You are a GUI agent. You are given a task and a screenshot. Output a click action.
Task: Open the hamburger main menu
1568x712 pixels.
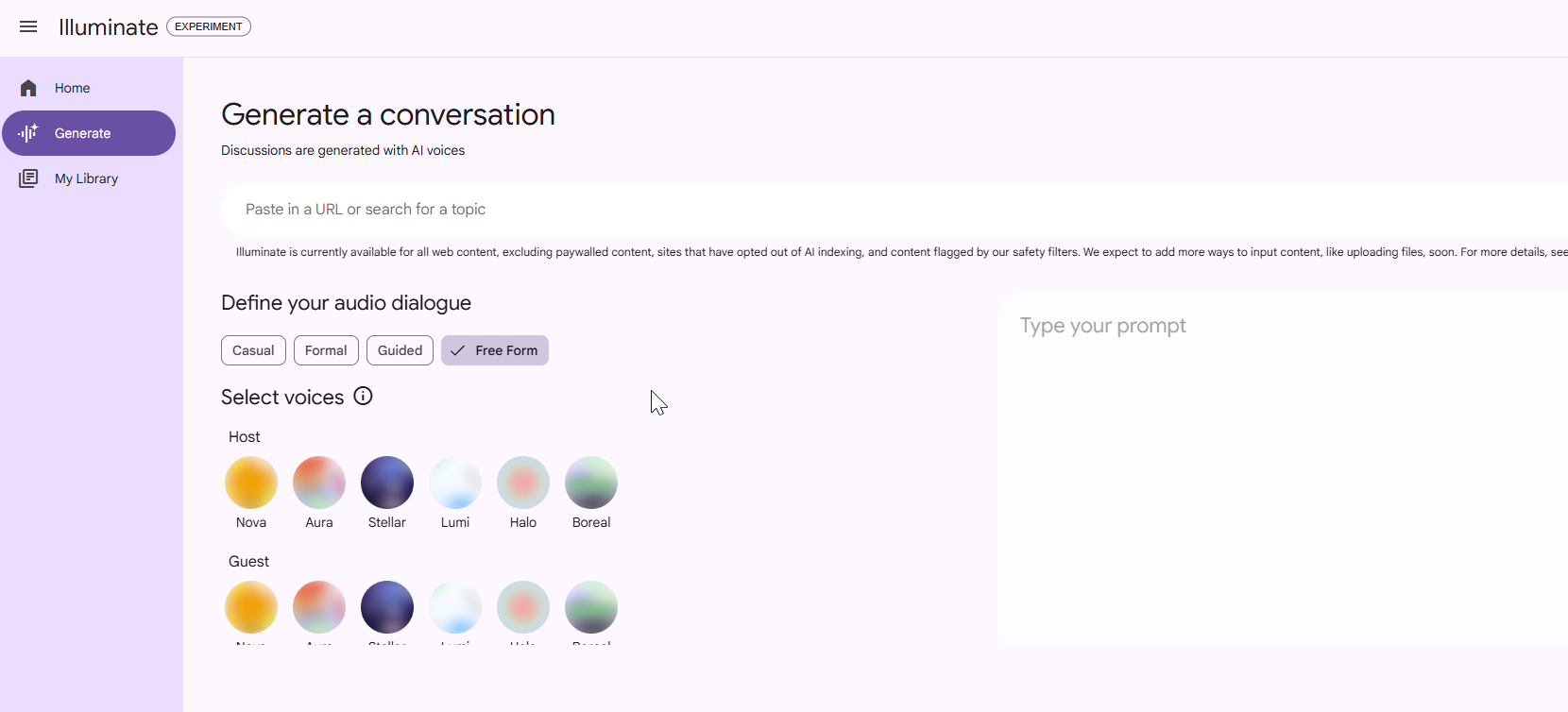[28, 26]
